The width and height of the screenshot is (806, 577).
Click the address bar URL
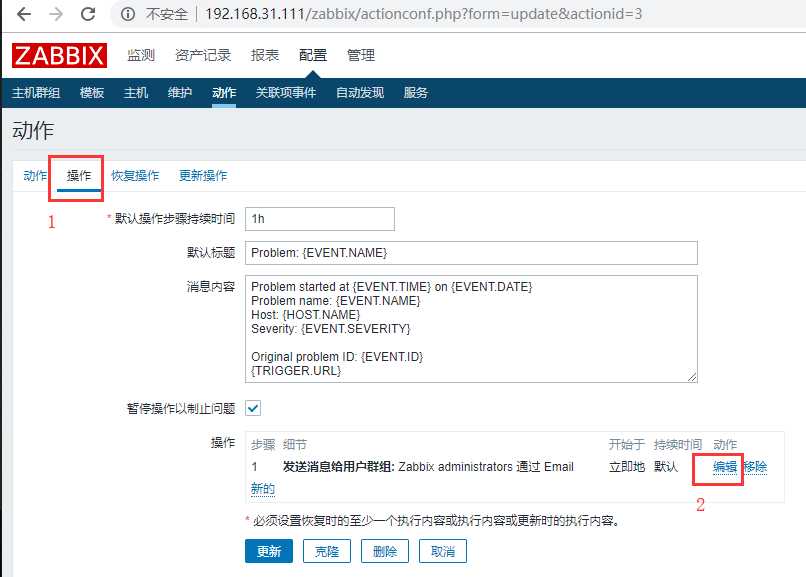424,14
